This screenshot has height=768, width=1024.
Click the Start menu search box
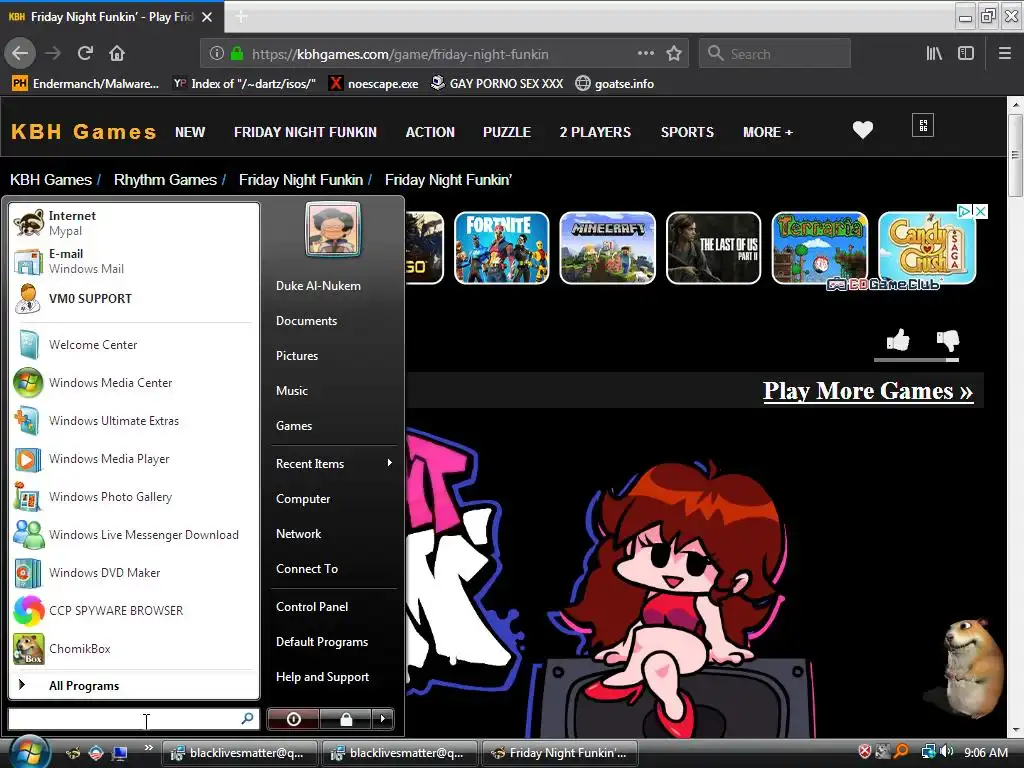pos(133,719)
